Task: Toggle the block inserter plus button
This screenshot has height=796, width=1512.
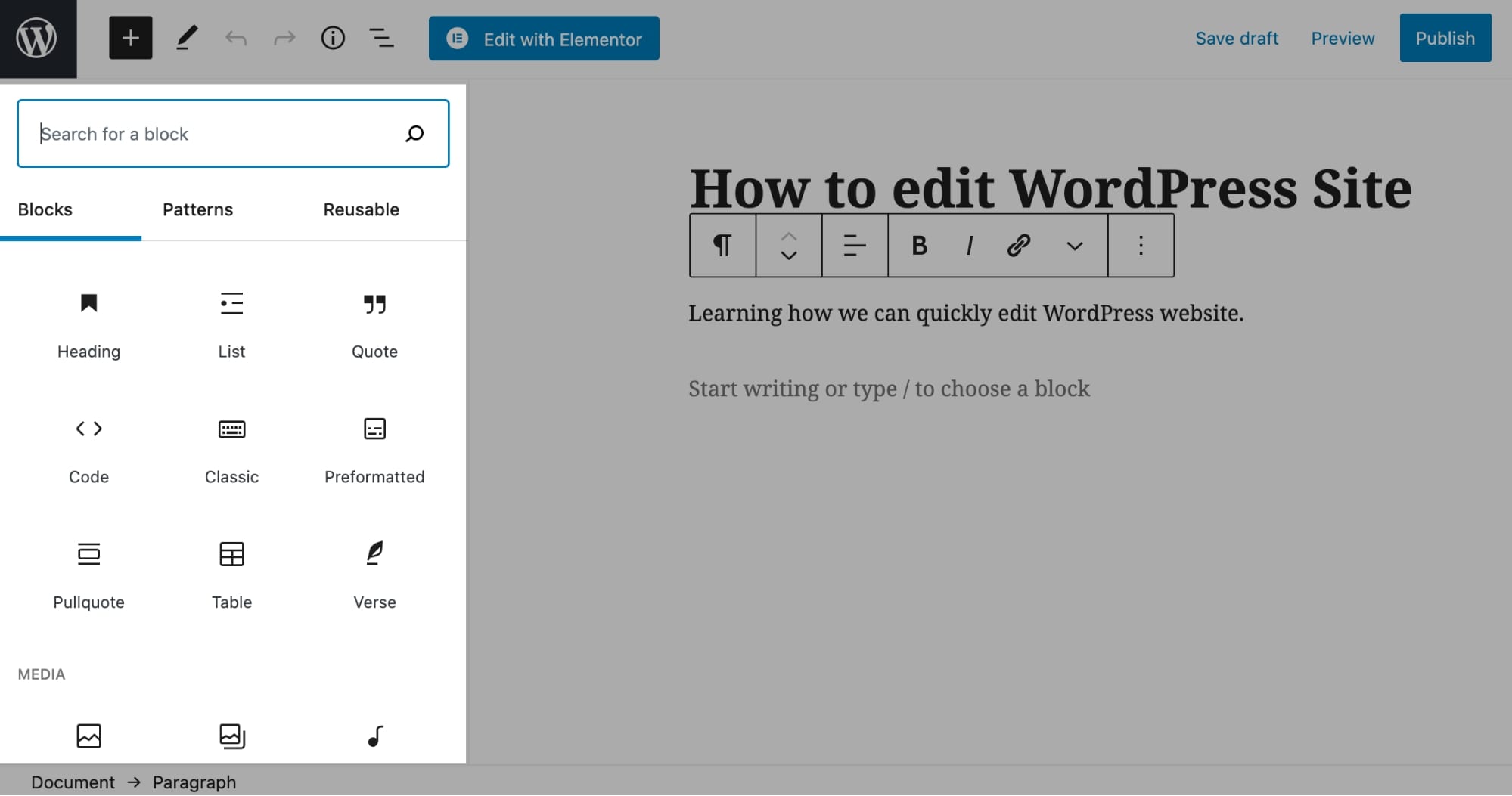Action: 130,39
